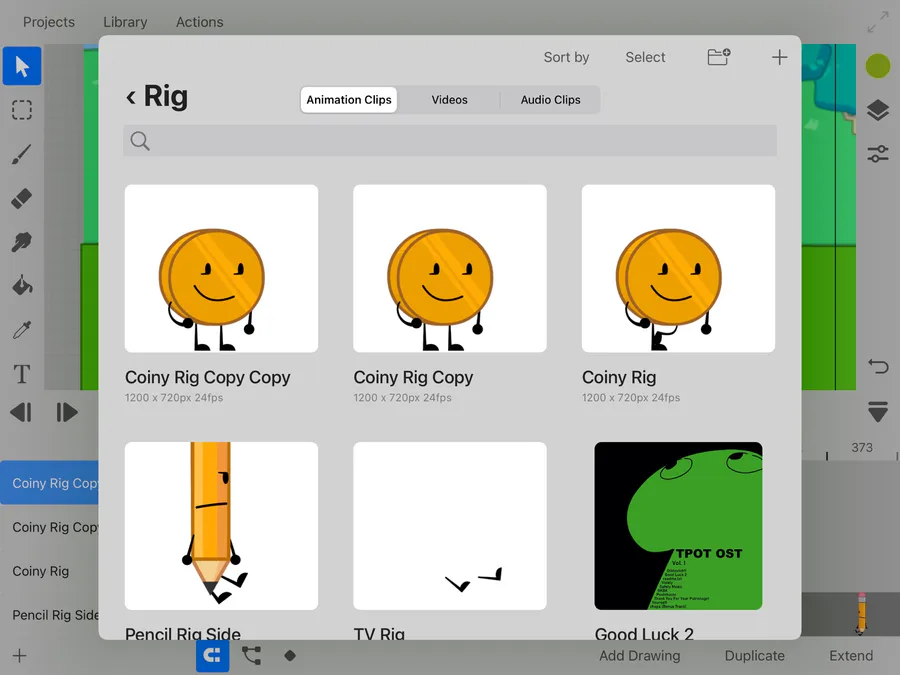
Task: Click the "Coiny Rig Copy Copy" clip title
Action: coord(208,377)
